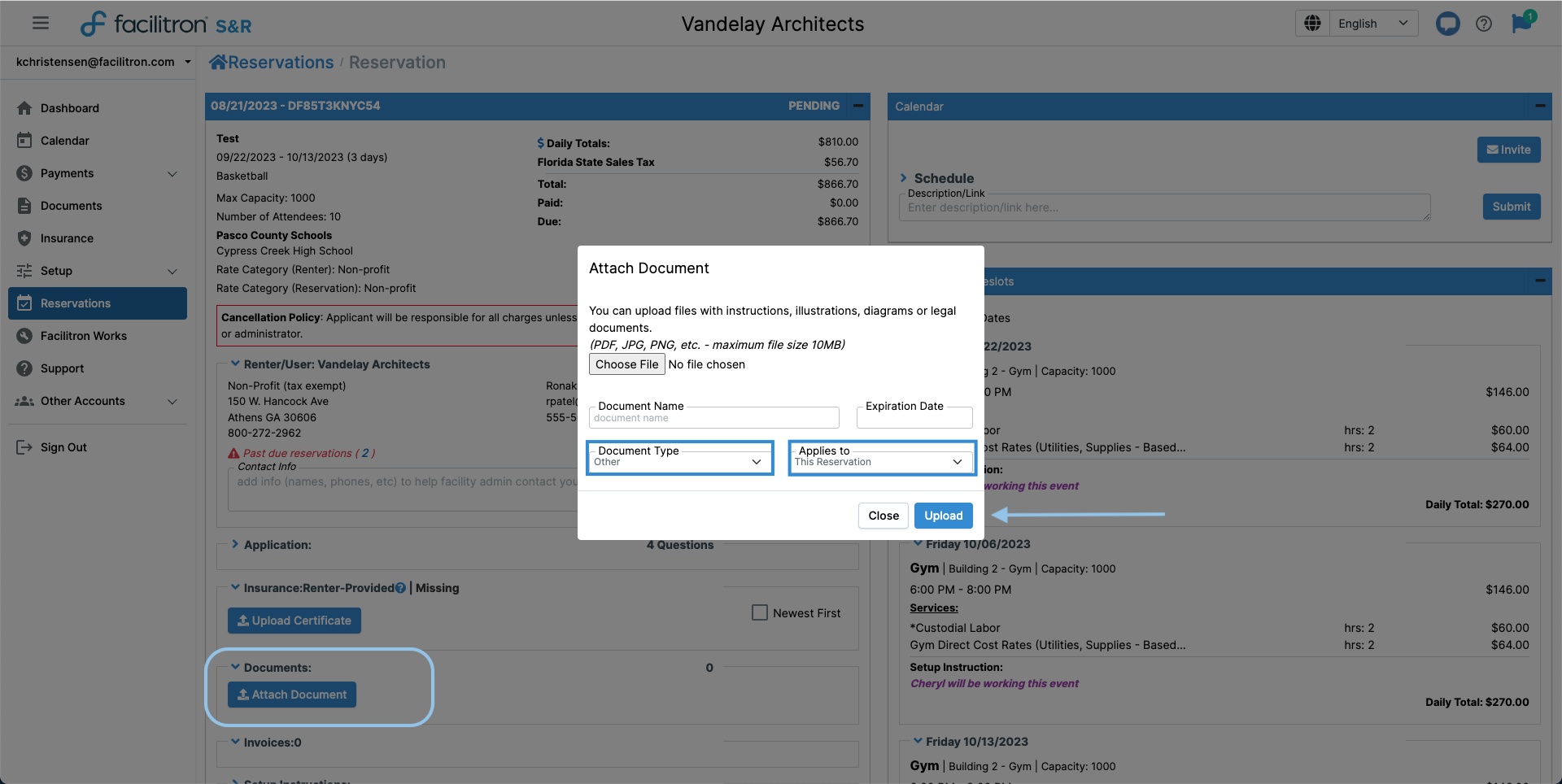1562x784 pixels.
Task: Expand the Application section
Action: (235, 544)
